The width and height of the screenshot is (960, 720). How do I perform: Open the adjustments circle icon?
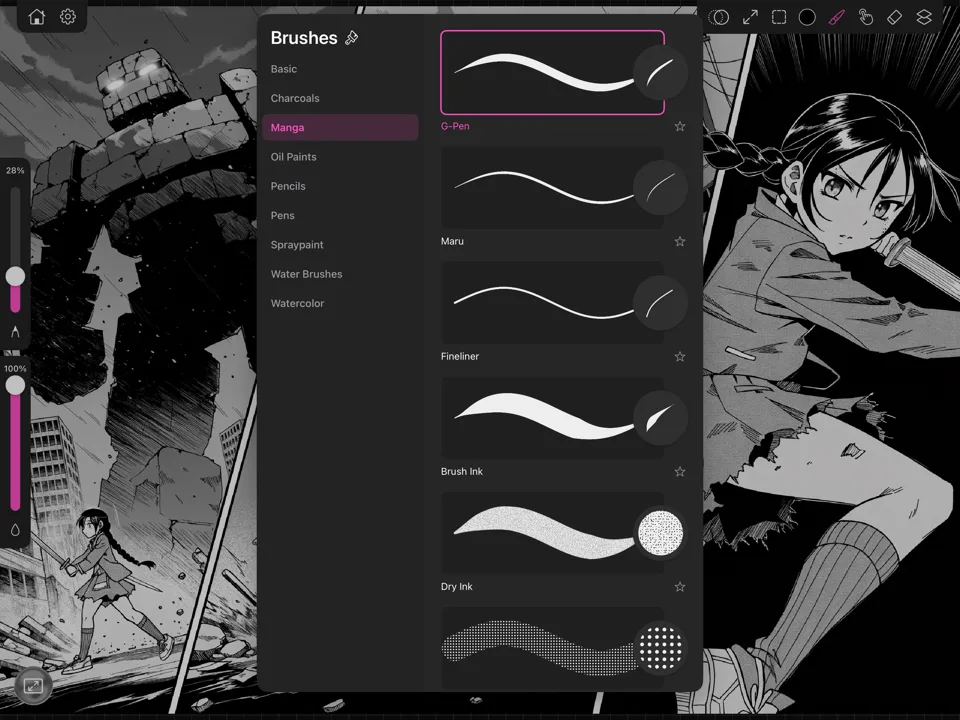tap(719, 17)
